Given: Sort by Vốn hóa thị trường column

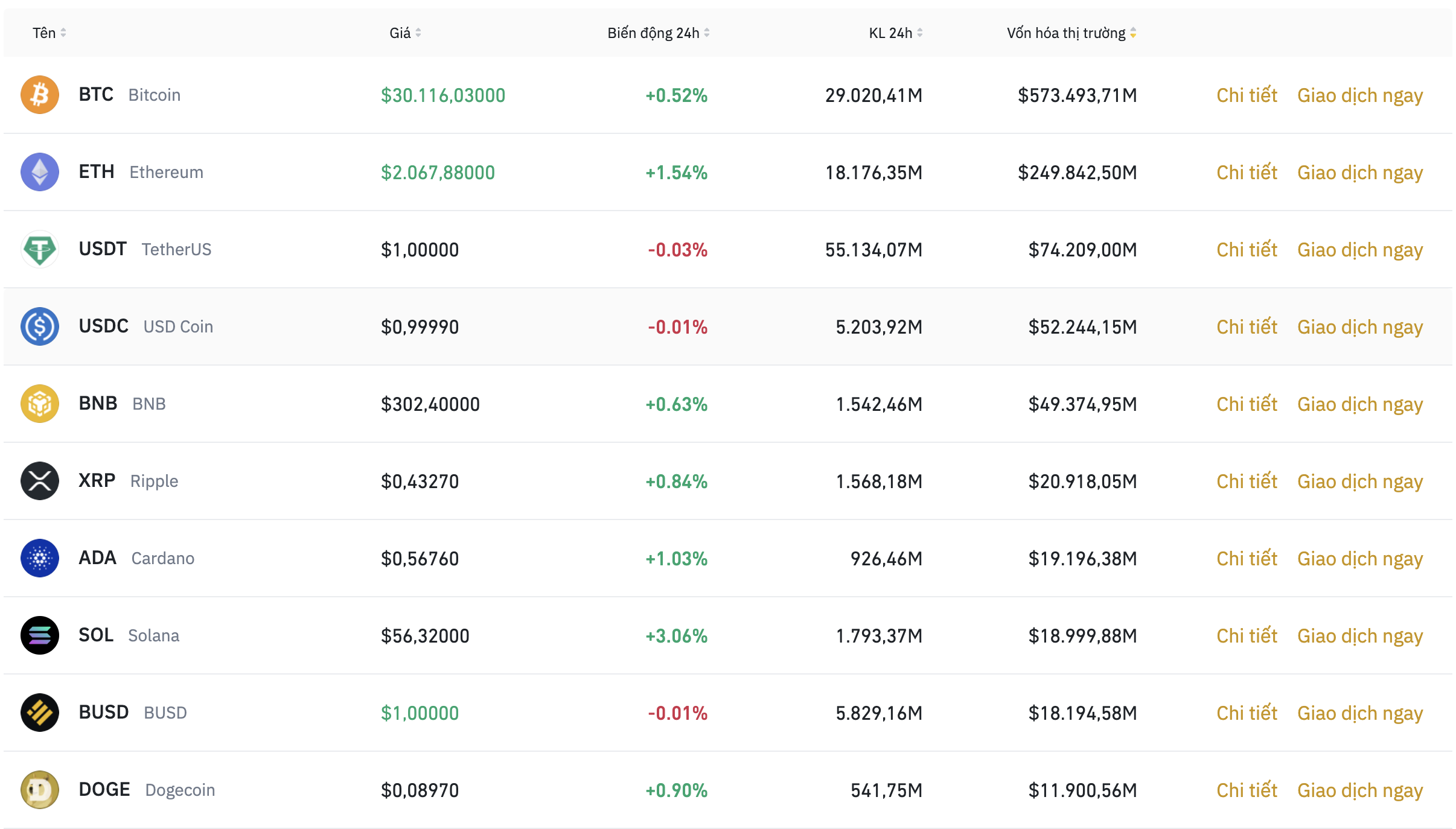Looking at the screenshot, I should click(1071, 33).
